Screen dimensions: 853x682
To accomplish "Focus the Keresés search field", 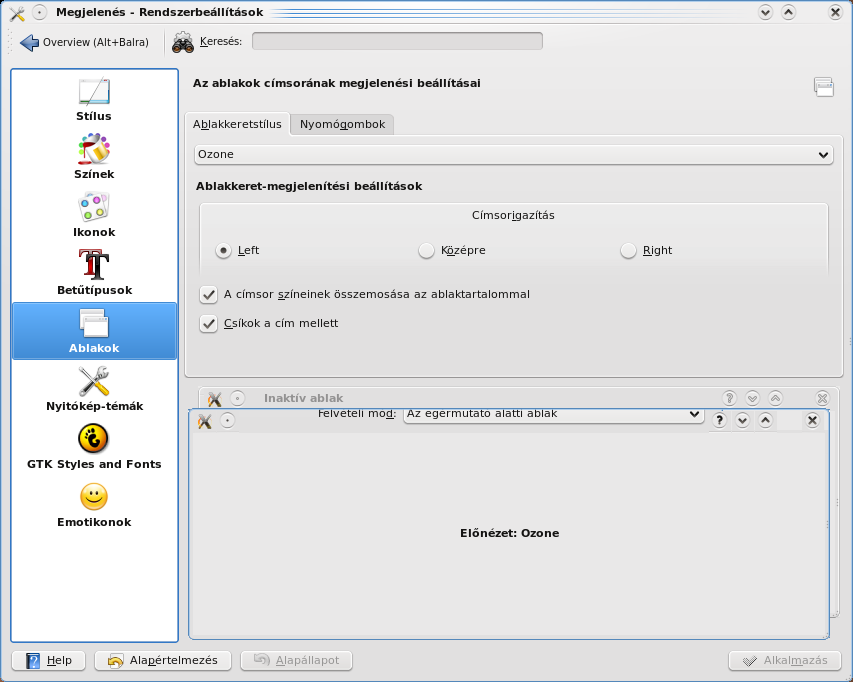I will (x=397, y=41).
